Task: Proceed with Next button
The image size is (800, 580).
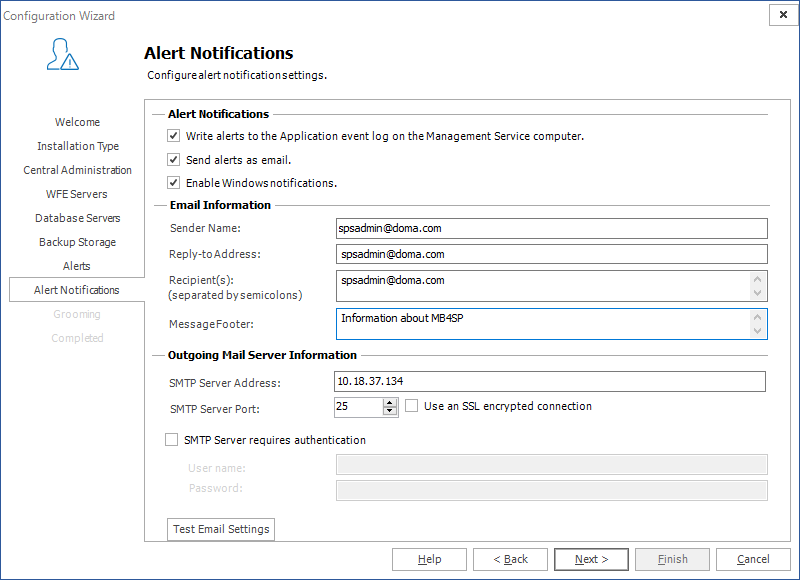Action: 591,559
